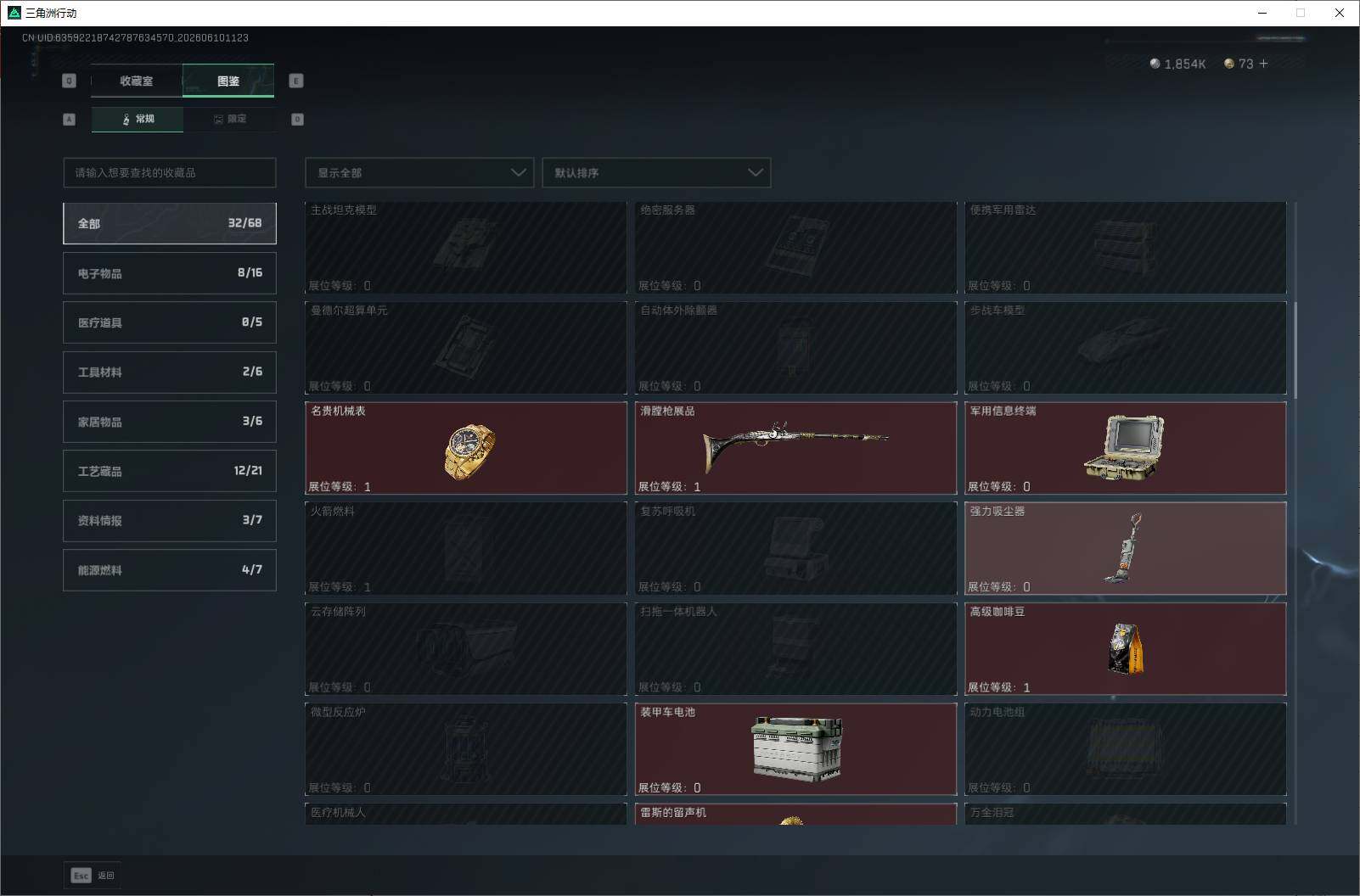Add currency with the plus button
Image resolution: width=1360 pixels, height=896 pixels.
point(1263,64)
